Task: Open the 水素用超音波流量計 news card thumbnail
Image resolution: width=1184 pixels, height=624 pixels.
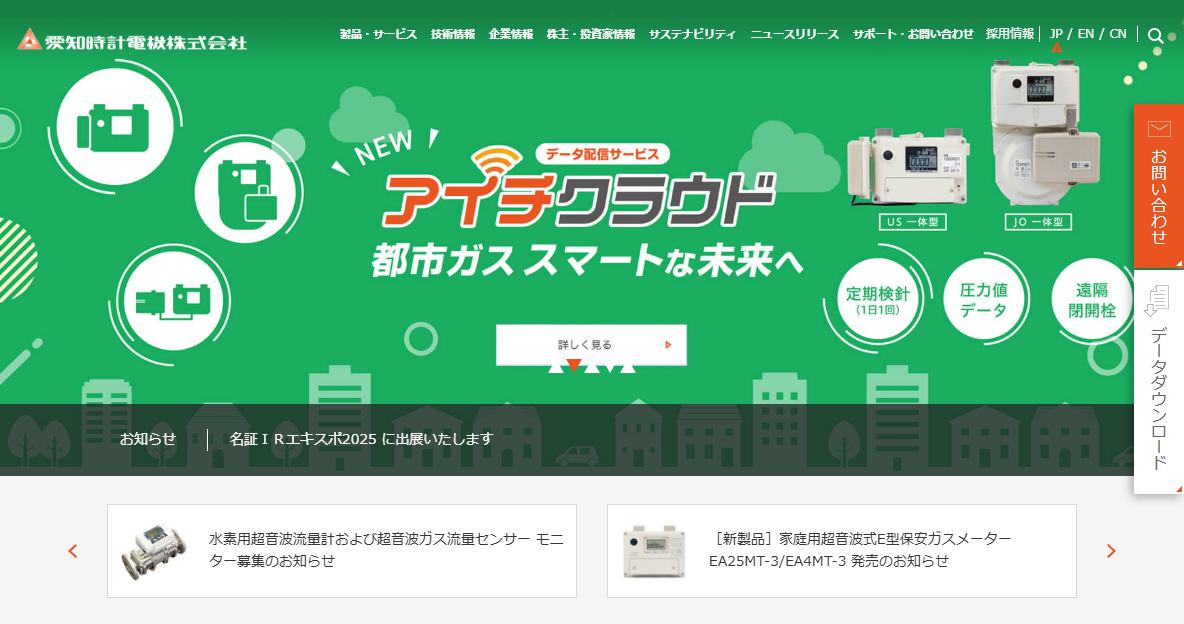Action: point(154,551)
